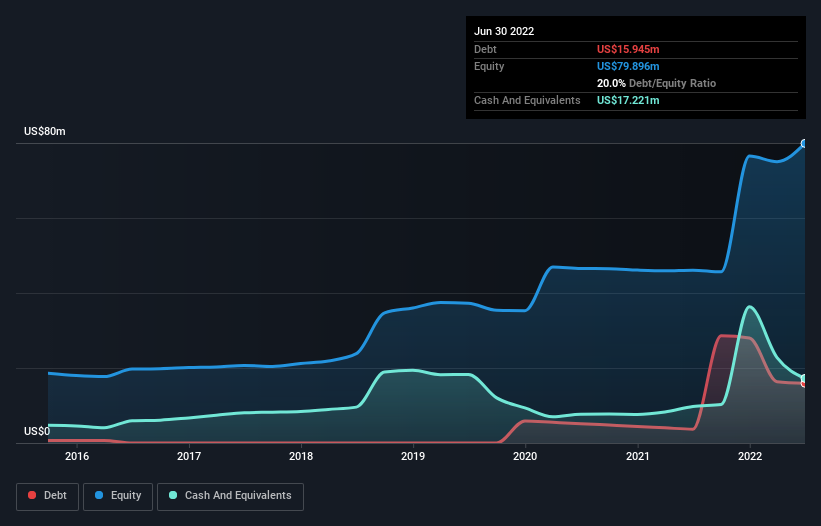Click the US$0 y-axis label
The image size is (821, 526).
tap(37, 431)
